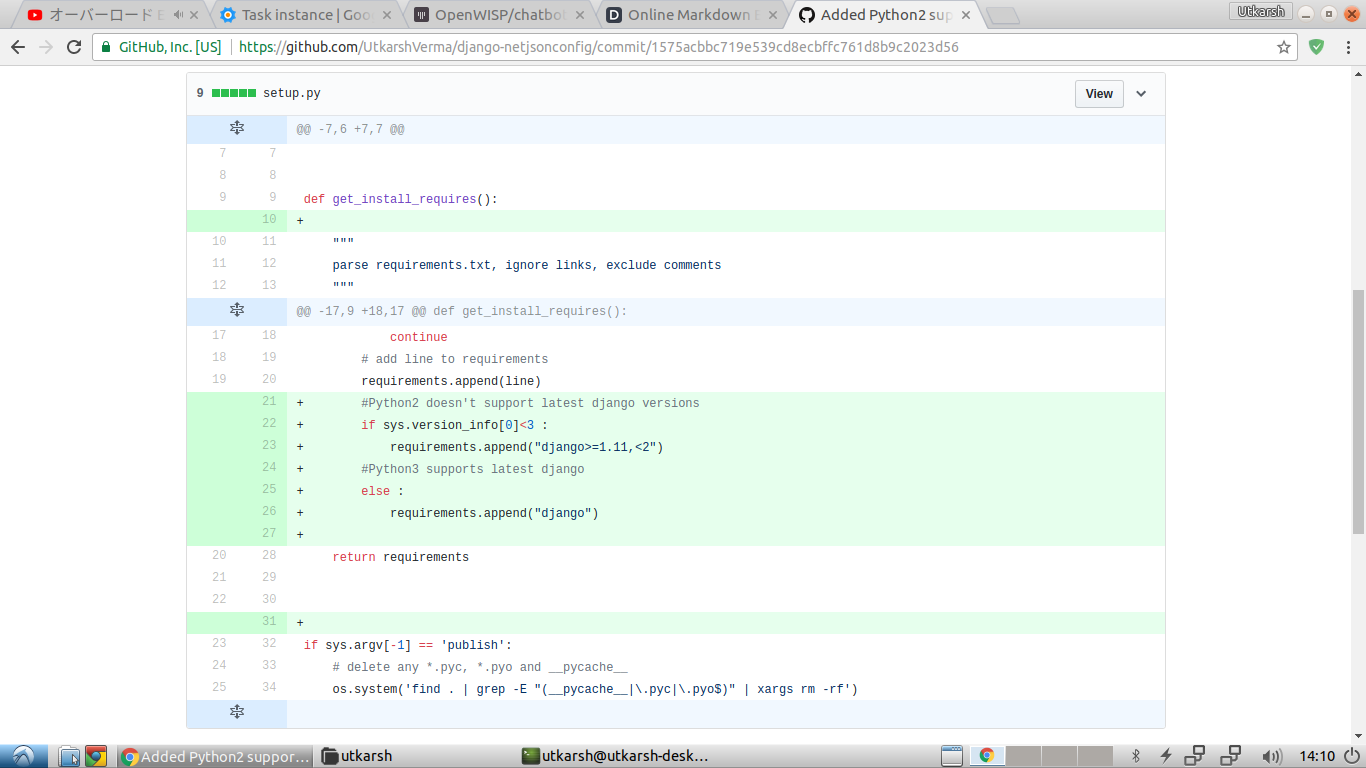Viewport: 1366px width, 768px height.
Task: Click the top expand-diff icon in the gutter
Action: pos(237,128)
